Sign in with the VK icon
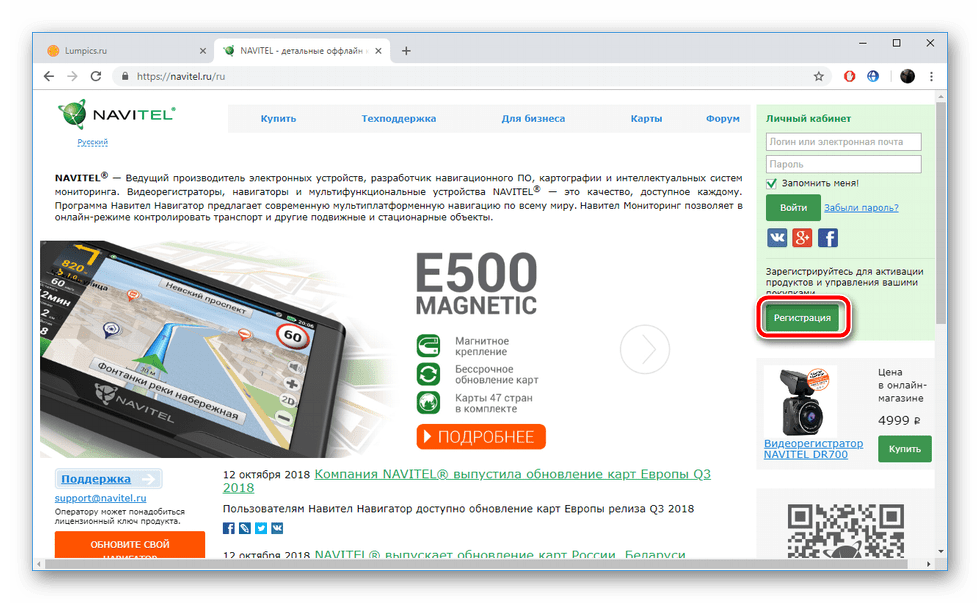The height and width of the screenshot is (603, 980). pyautogui.click(x=777, y=237)
